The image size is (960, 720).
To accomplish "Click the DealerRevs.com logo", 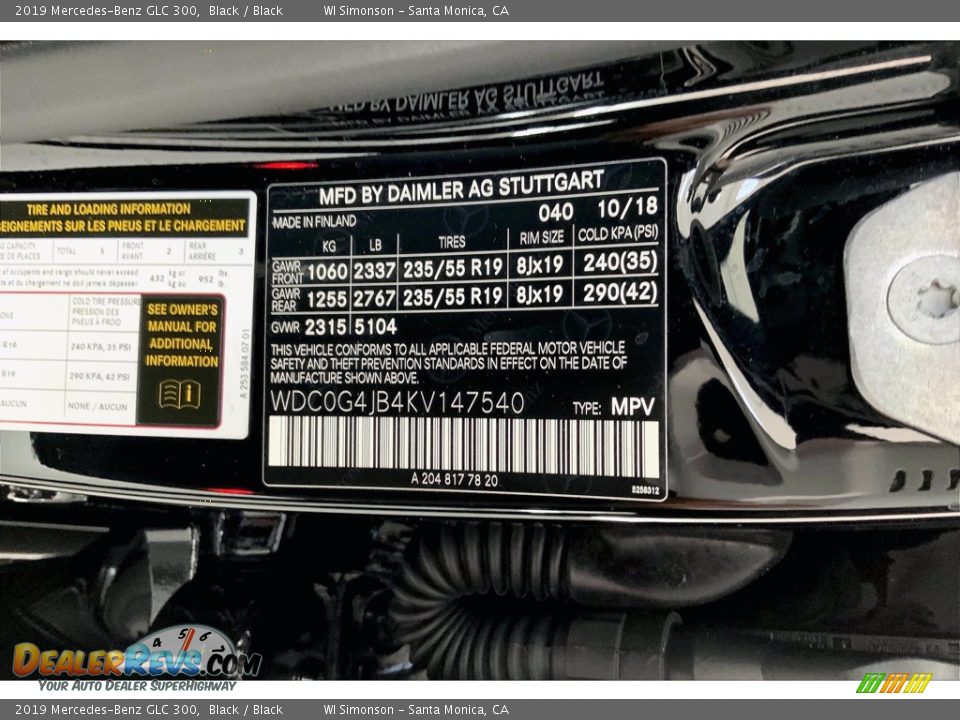I will pyautogui.click(x=135, y=658).
